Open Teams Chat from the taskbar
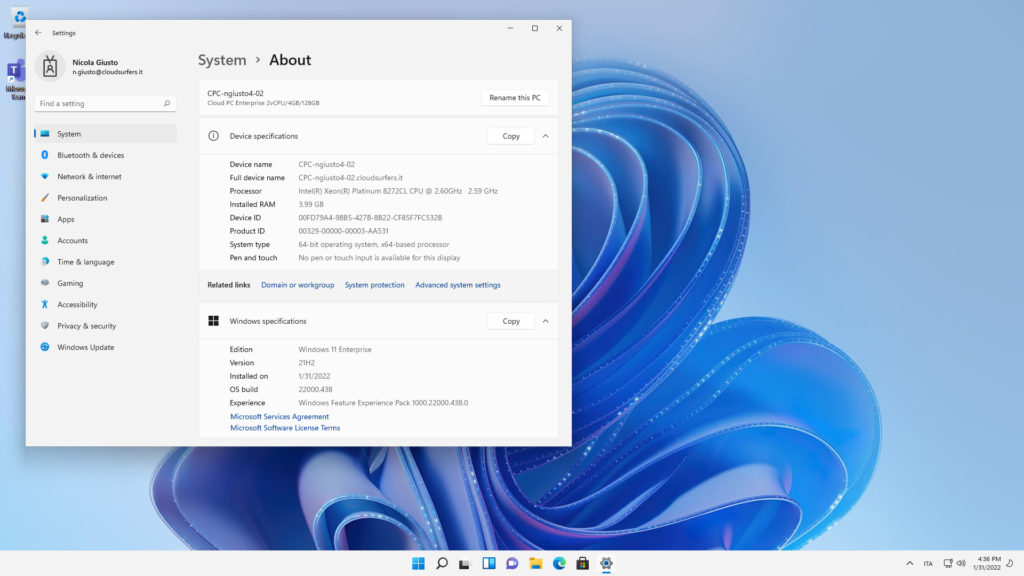Image resolution: width=1024 pixels, height=576 pixels. click(x=512, y=563)
